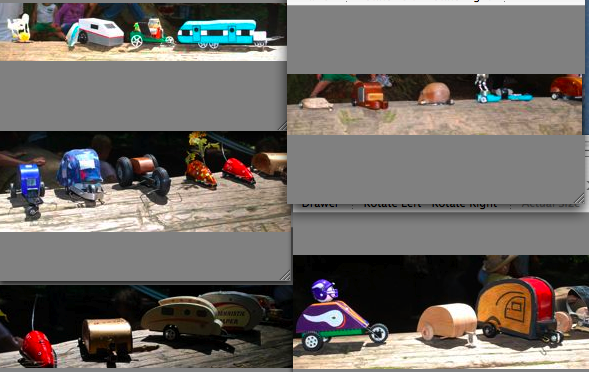Click the brown hamster-shaped car
Image resolution: width=589 pixels, height=372 pixels.
pos(435,94)
